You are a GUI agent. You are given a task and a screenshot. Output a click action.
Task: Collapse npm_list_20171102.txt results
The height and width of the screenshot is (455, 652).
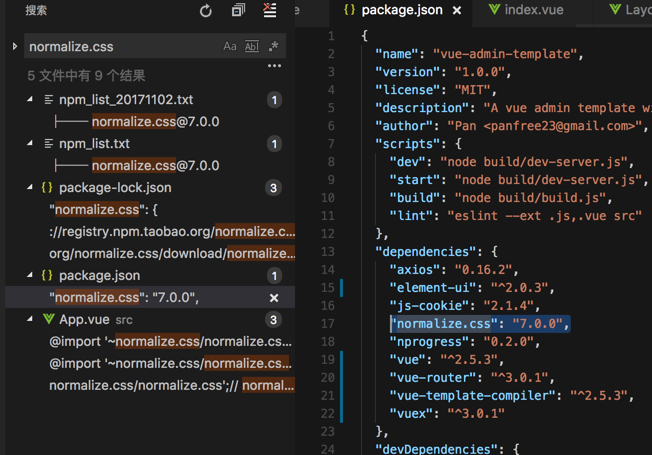tap(31, 100)
